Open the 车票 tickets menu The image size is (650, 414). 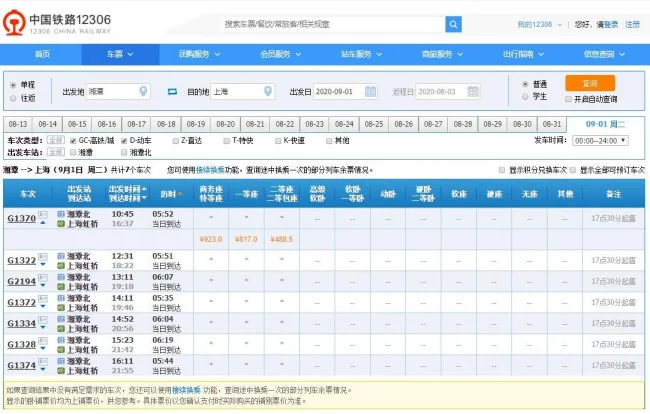coord(120,54)
